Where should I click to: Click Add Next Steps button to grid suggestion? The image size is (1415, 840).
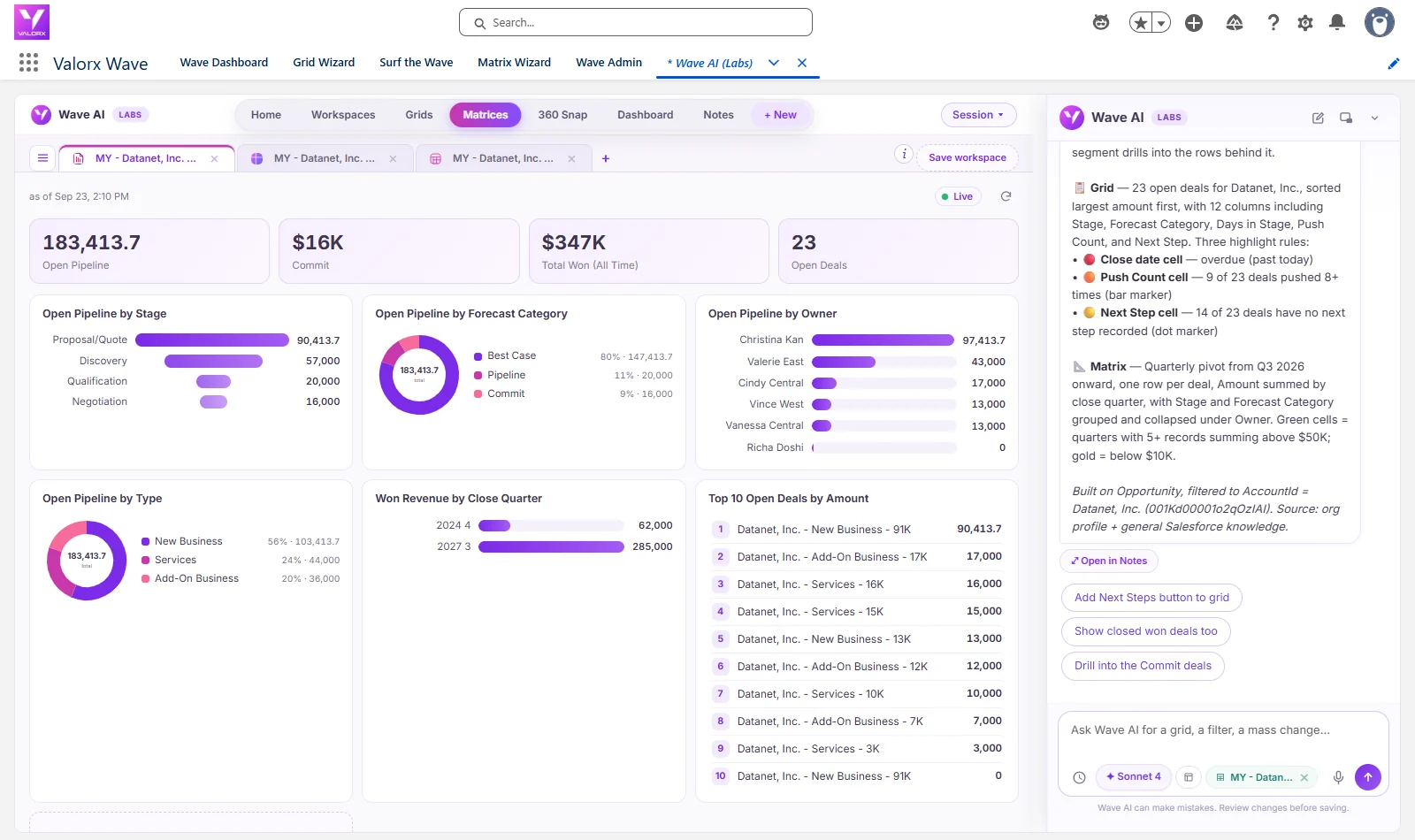[1151, 598]
